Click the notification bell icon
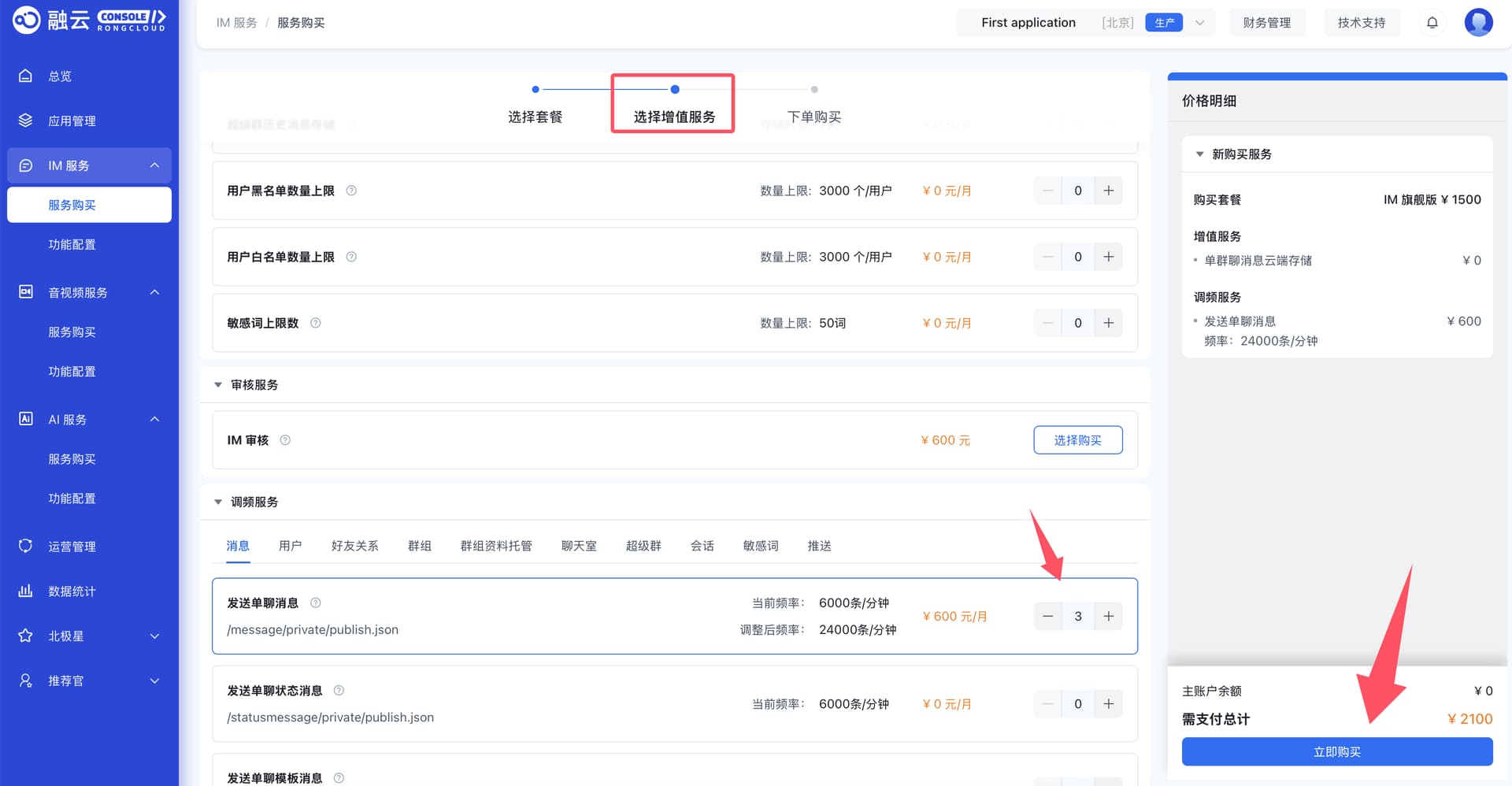Image resolution: width=1512 pixels, height=786 pixels. coord(1432,23)
